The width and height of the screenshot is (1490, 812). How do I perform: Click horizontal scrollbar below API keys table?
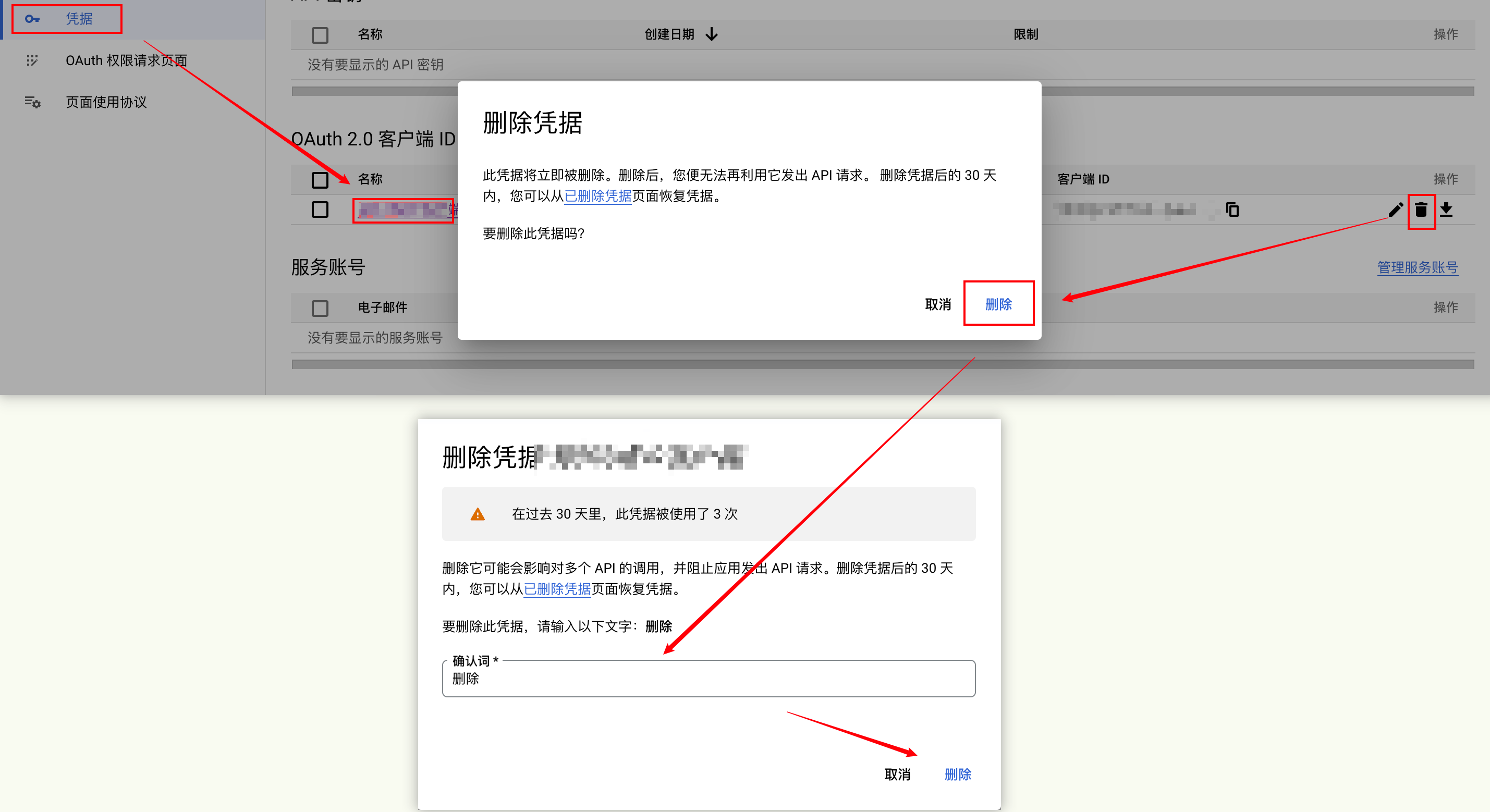[x=883, y=91]
